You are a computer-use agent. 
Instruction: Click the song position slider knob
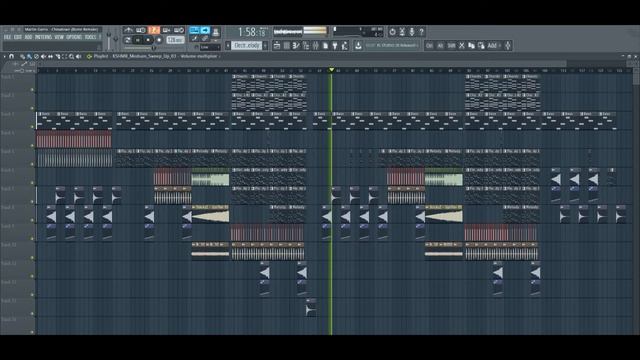(154, 48)
